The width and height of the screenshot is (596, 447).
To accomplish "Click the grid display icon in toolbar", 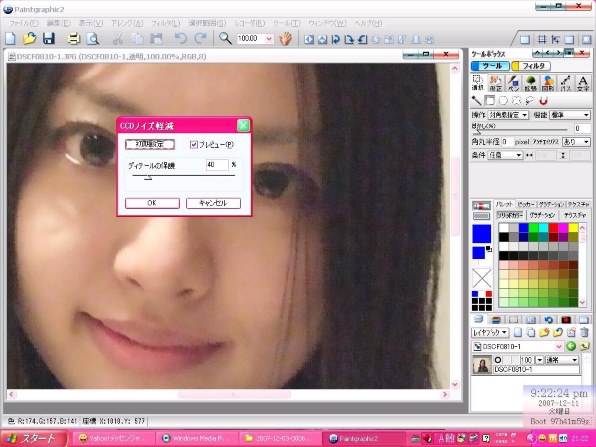I will pyautogui.click(x=542, y=40).
